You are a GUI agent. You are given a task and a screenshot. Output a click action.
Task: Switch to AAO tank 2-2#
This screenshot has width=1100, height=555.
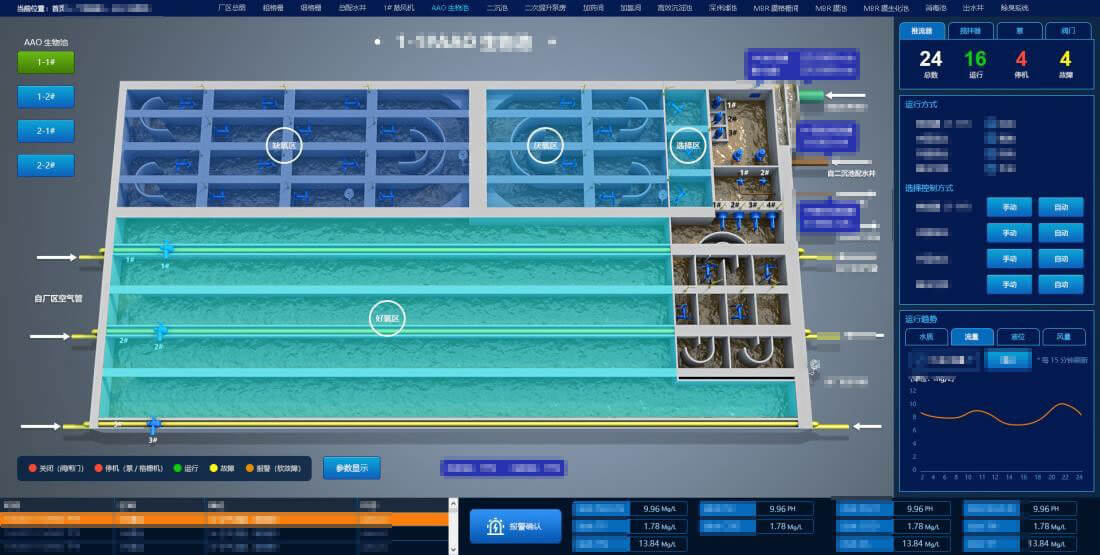click(x=46, y=166)
